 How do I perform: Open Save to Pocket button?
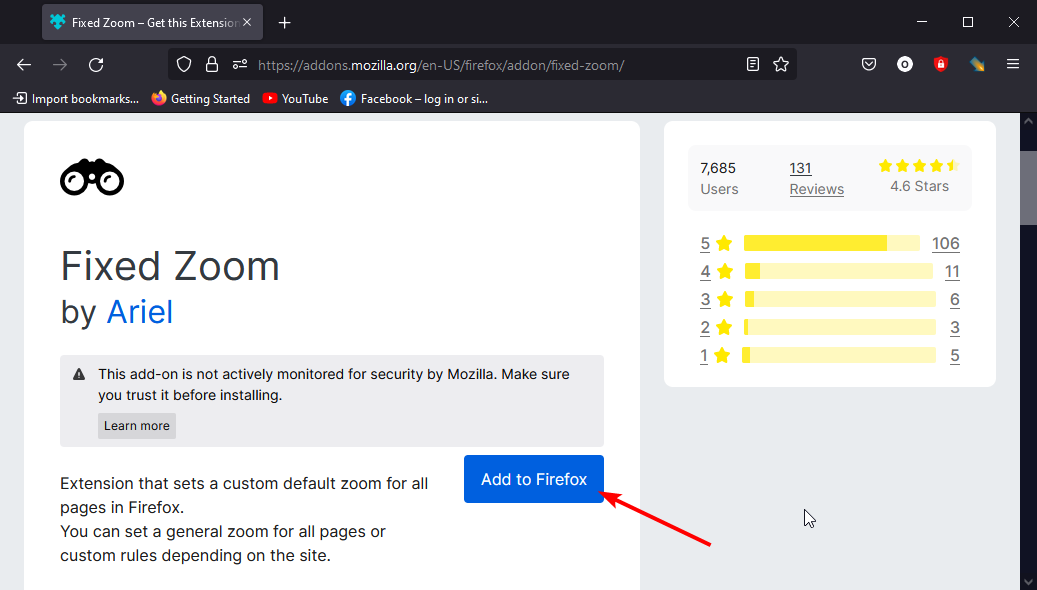click(x=869, y=64)
